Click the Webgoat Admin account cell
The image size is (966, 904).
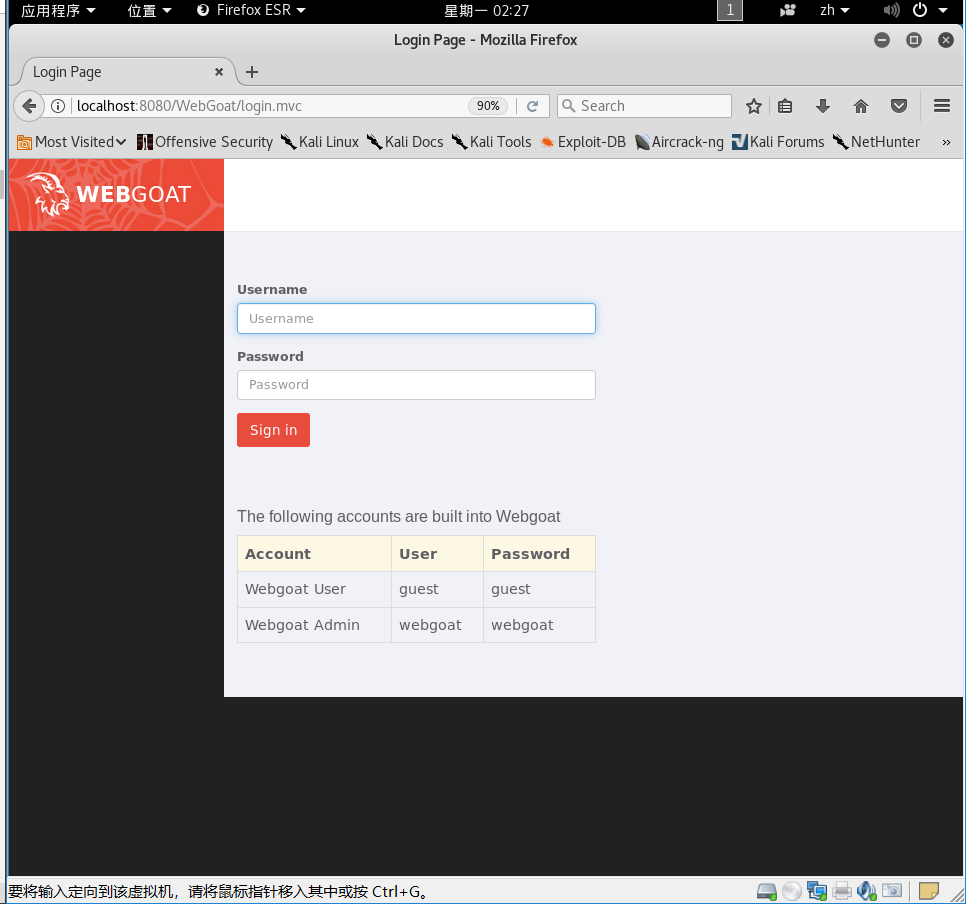(314, 625)
